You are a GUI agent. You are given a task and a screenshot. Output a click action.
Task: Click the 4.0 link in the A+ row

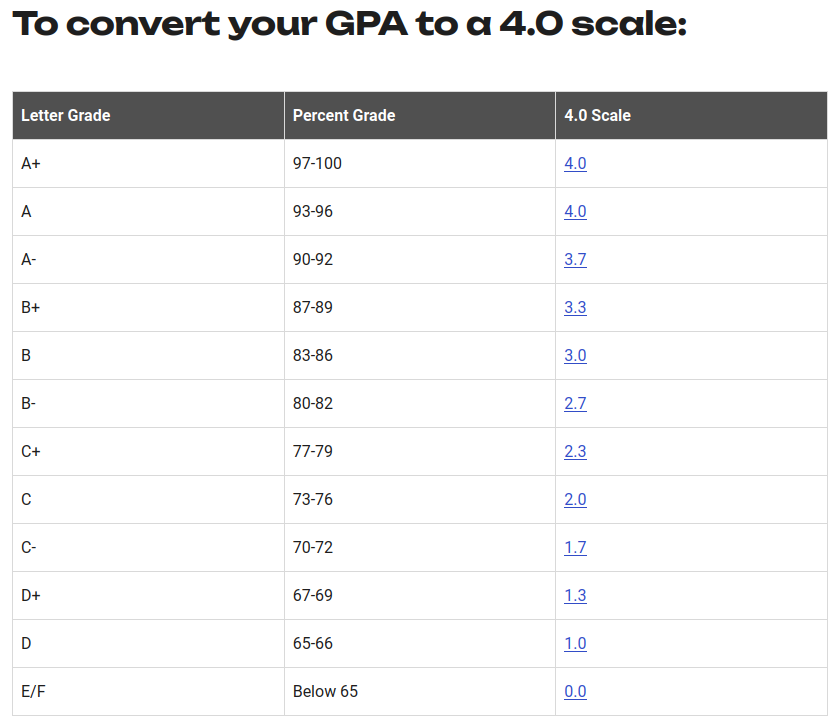(575, 164)
